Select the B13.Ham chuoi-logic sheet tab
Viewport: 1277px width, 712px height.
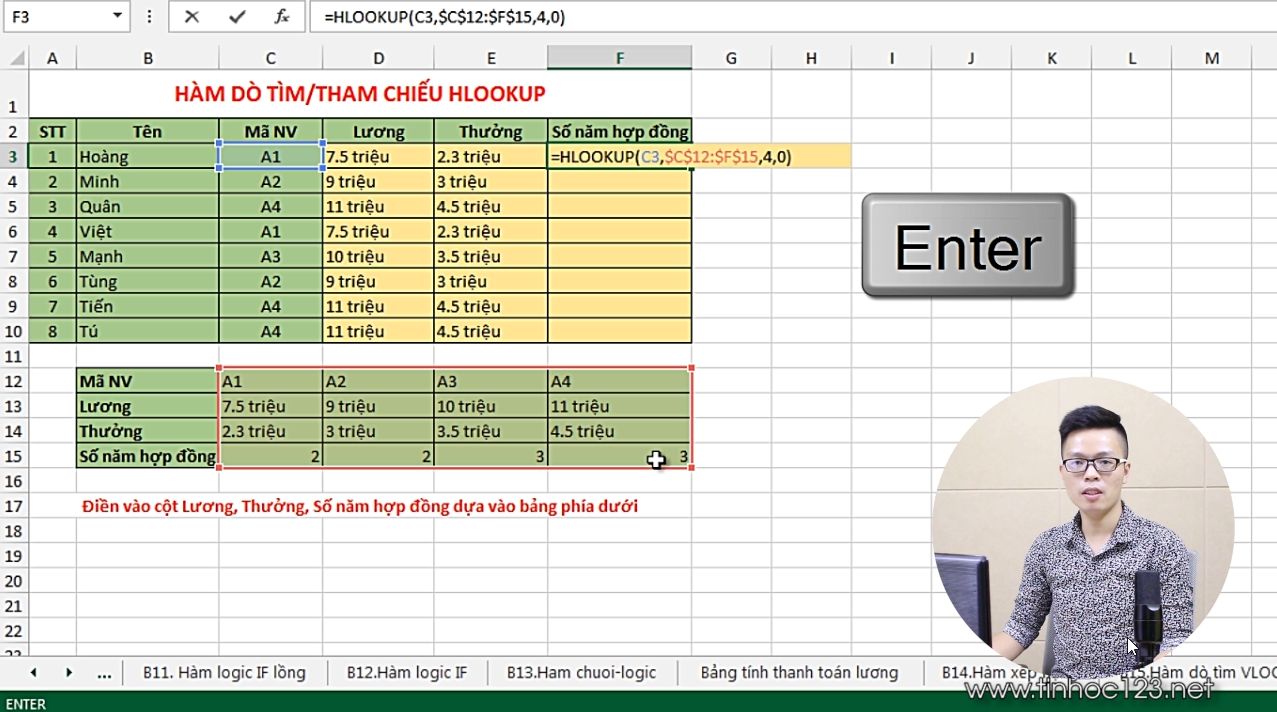click(x=581, y=673)
